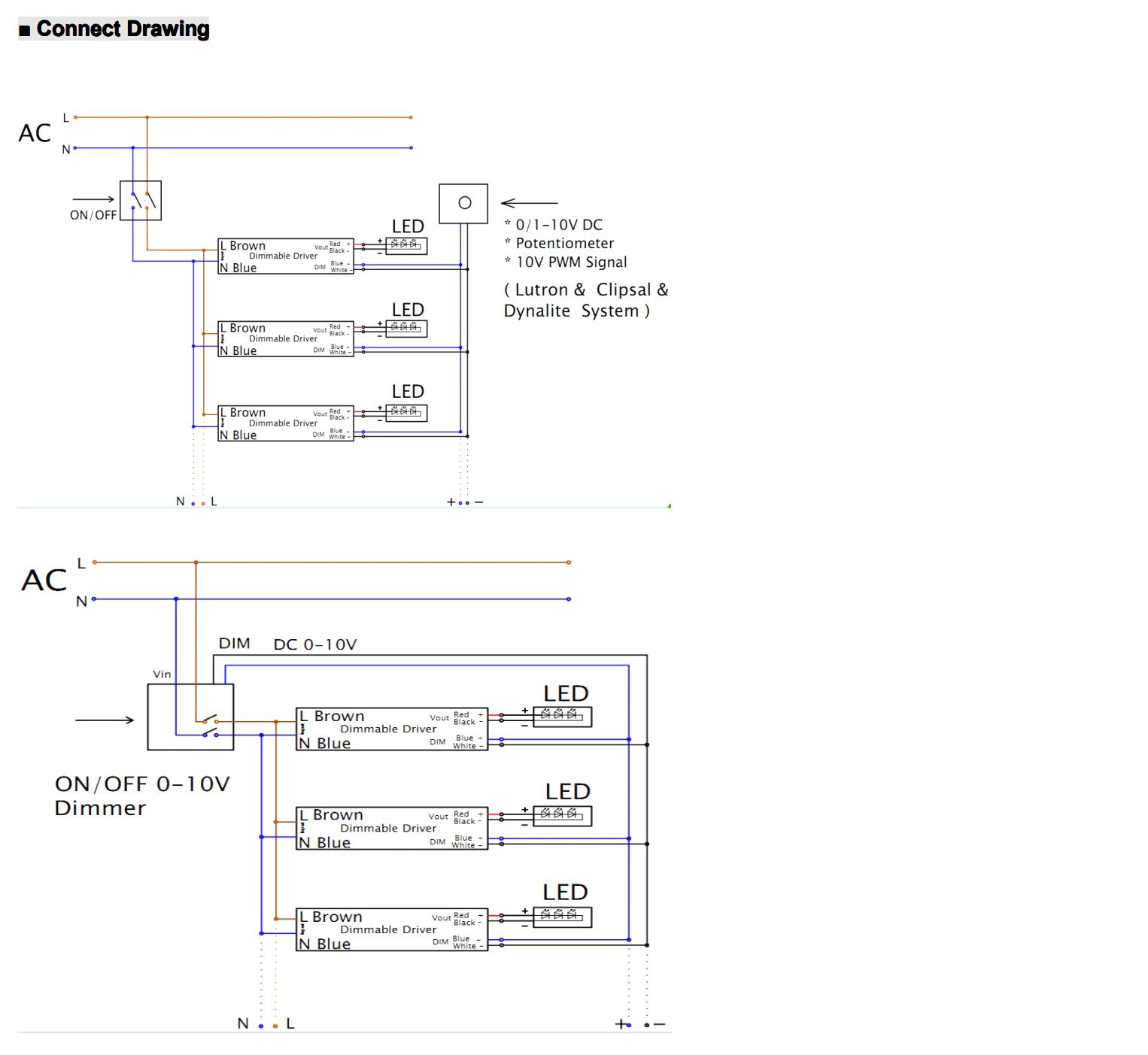The height and width of the screenshot is (1055, 1148).
Task: Click the LED diode symbol of the third driver, potentiometer diagram
Action: [x=406, y=412]
